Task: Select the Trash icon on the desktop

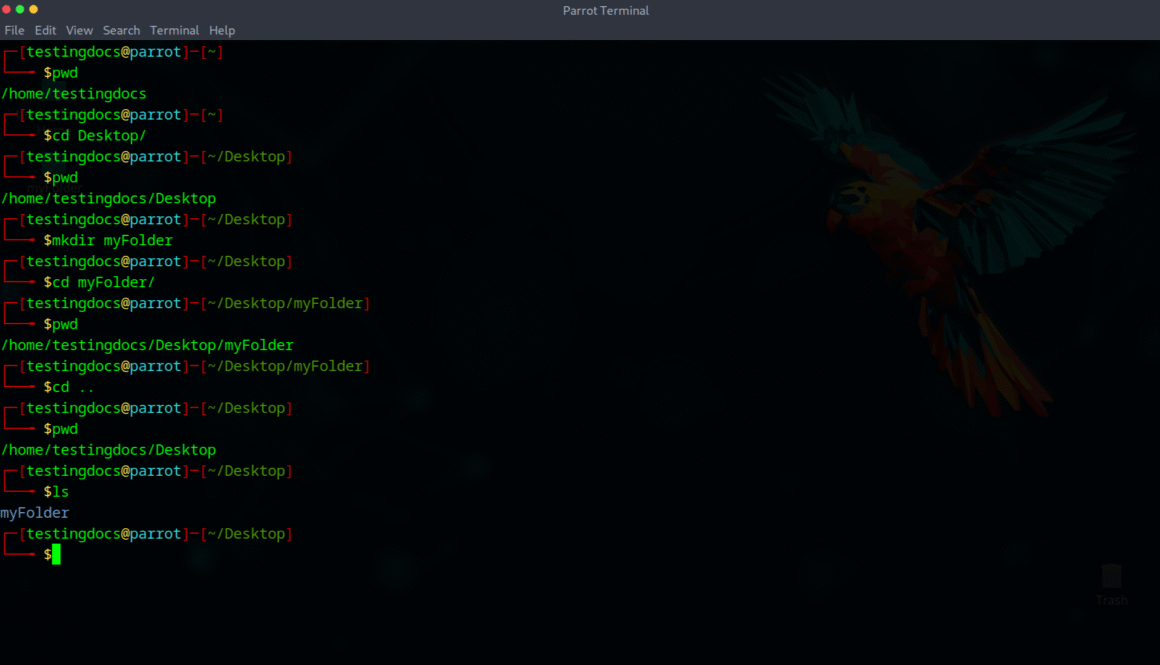Action: [x=1111, y=580]
